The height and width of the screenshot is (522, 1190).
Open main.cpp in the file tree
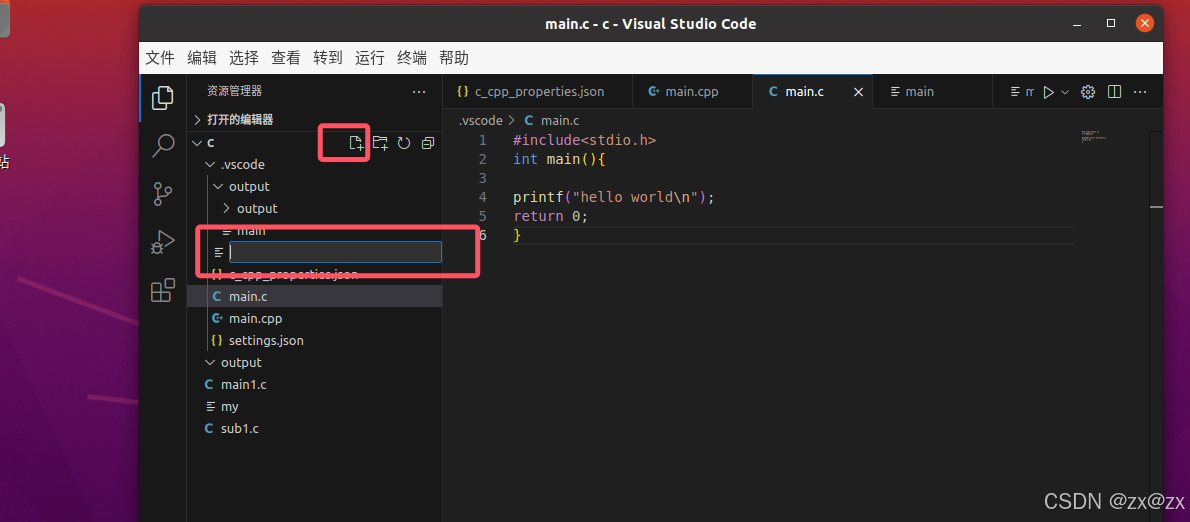[x=314, y=319]
